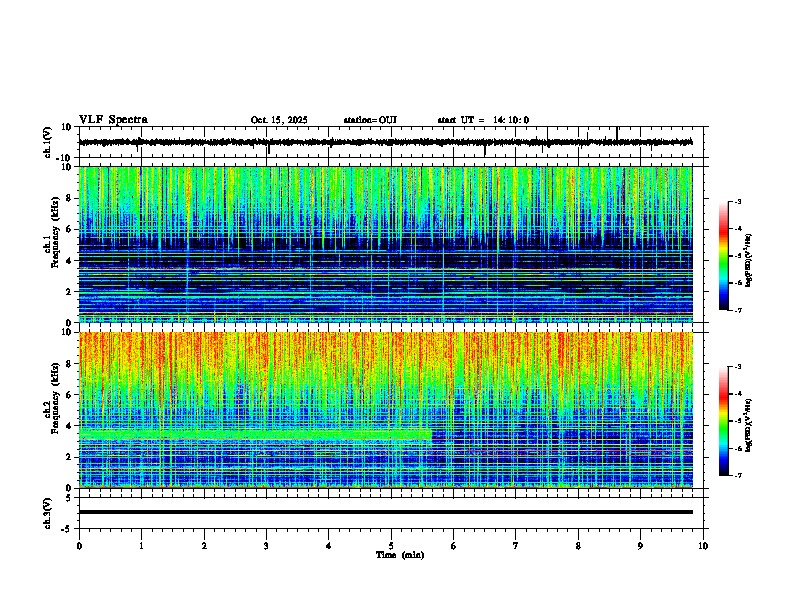
Task: Click the "10" tick on Time axis
Action: (x=703, y=546)
